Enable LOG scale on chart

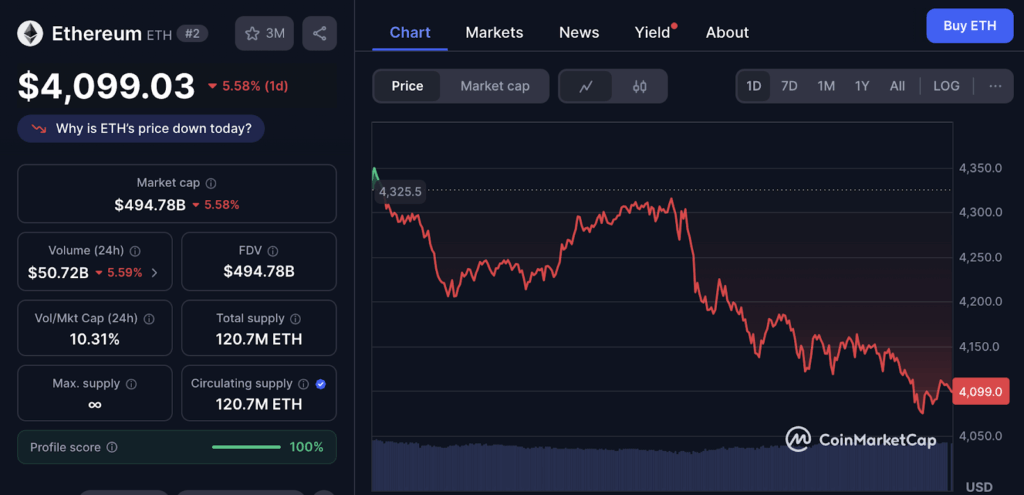[946, 86]
